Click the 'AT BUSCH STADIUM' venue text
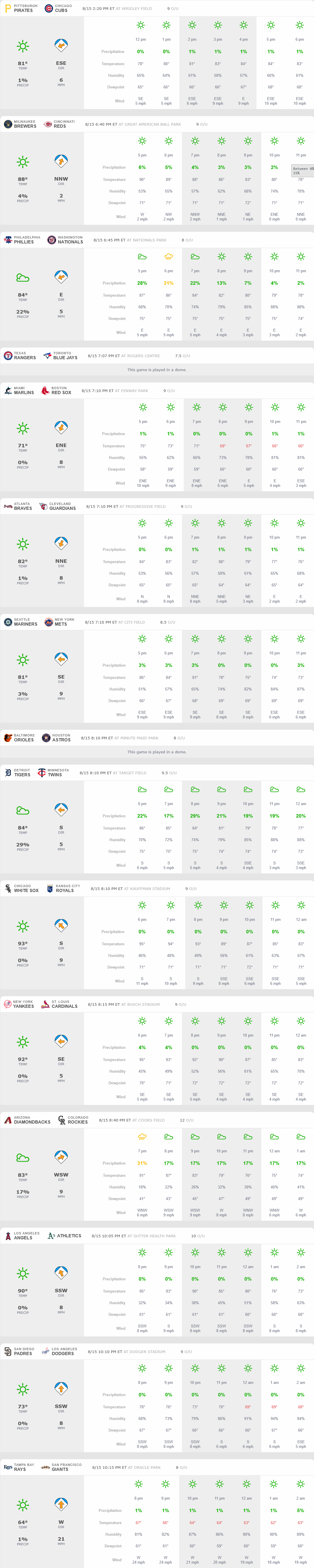Screen dimensions: 314x1568 (x=141, y=1005)
